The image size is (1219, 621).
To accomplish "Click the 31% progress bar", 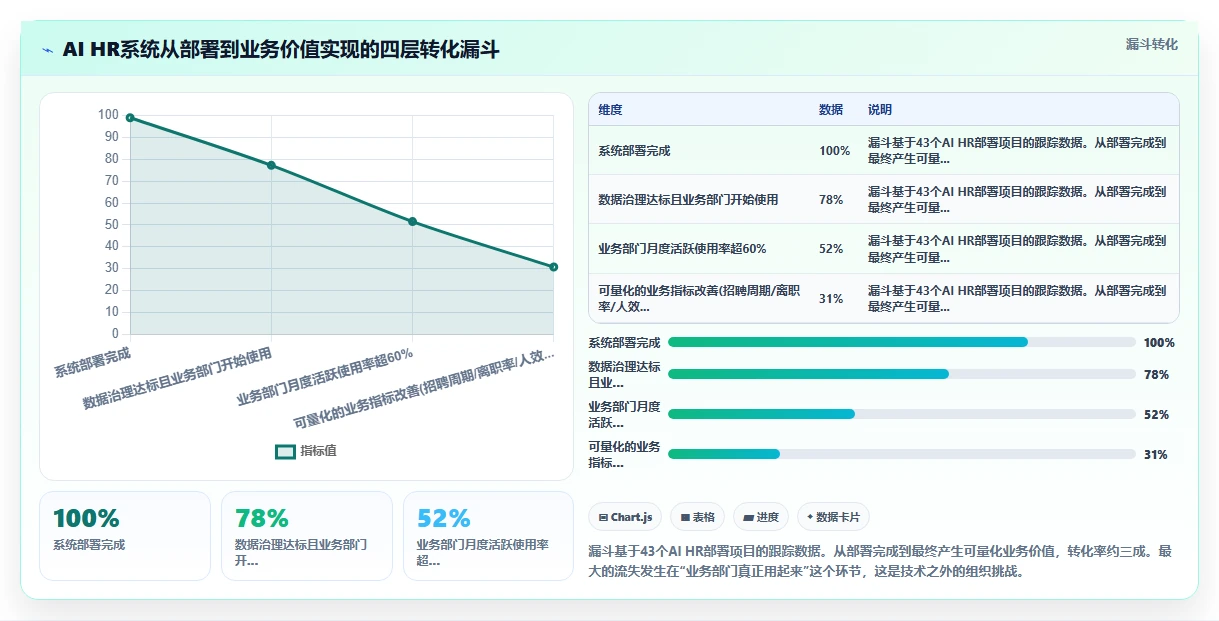I will click(901, 454).
